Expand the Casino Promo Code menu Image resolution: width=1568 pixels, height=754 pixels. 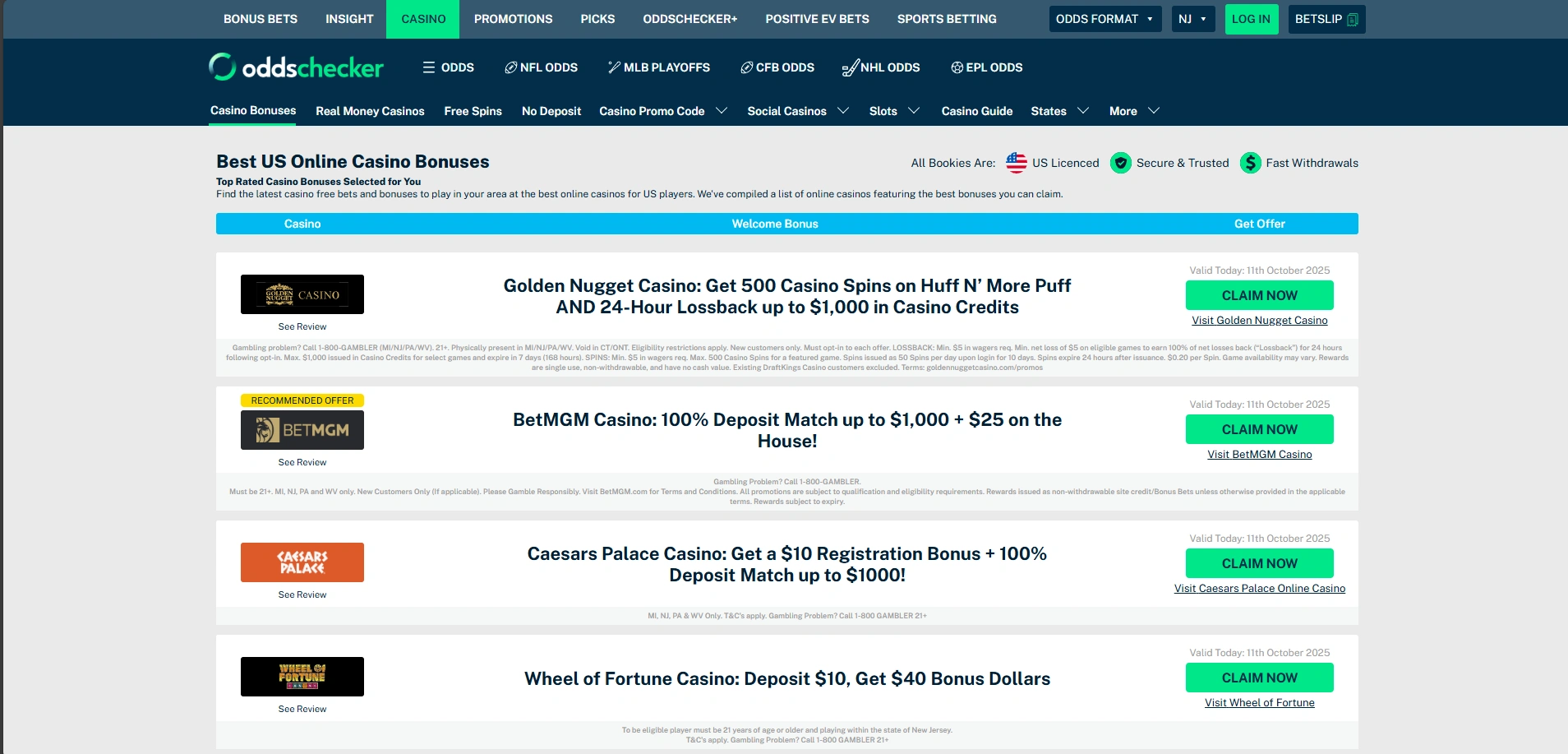(722, 111)
